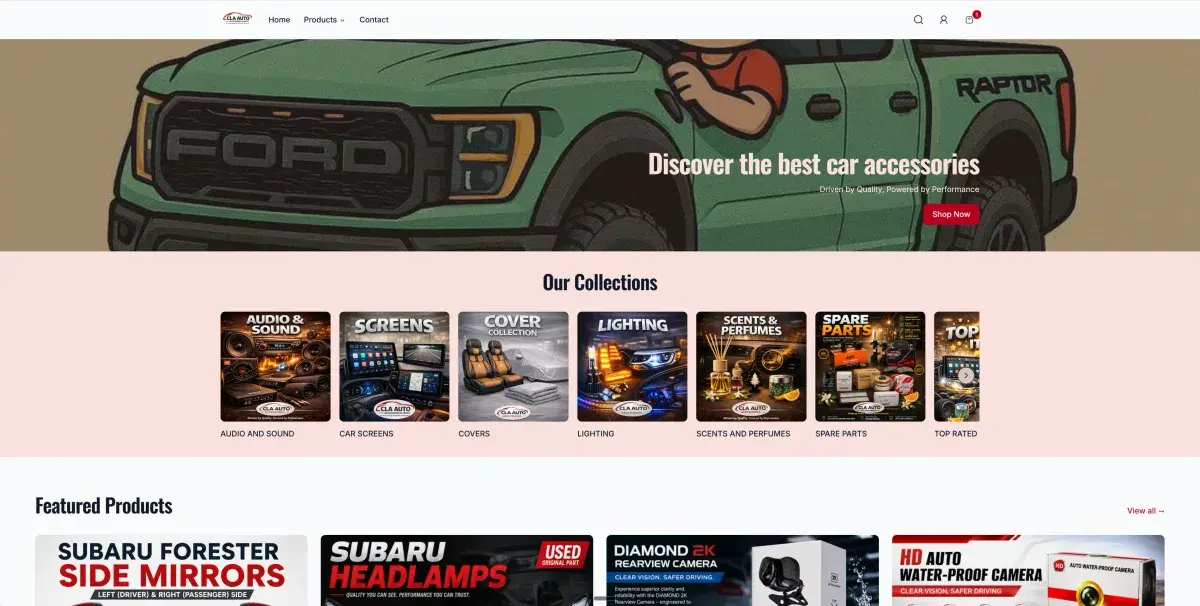The image size is (1200, 606).
Task: Go to the Home page
Action: pyautogui.click(x=279, y=20)
